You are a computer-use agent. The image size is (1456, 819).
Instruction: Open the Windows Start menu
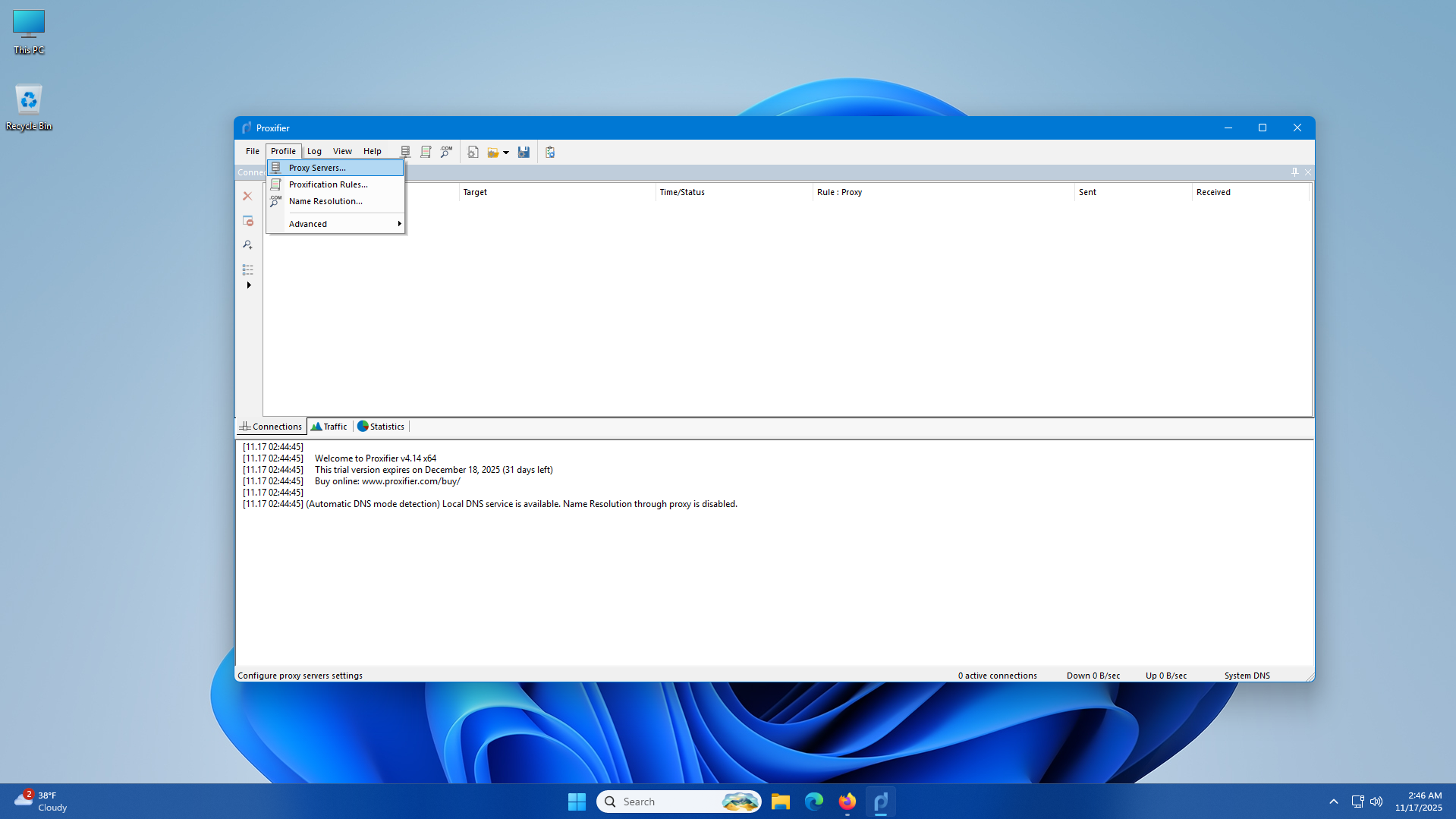[577, 802]
